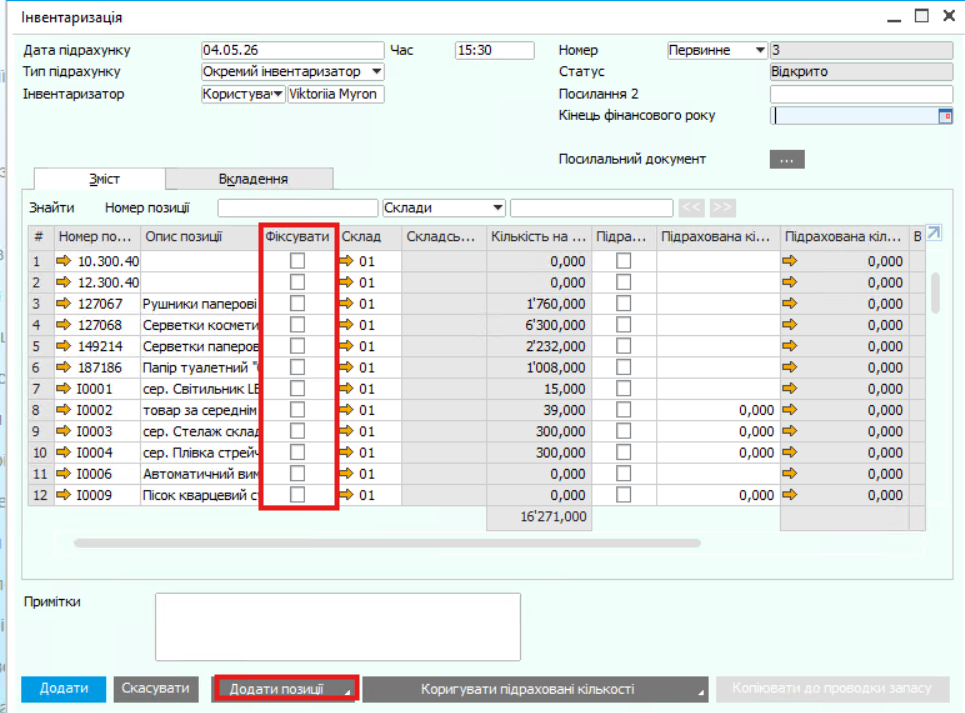965x713 pixels.
Task: Select the Зміст tab
Action: tap(104, 179)
